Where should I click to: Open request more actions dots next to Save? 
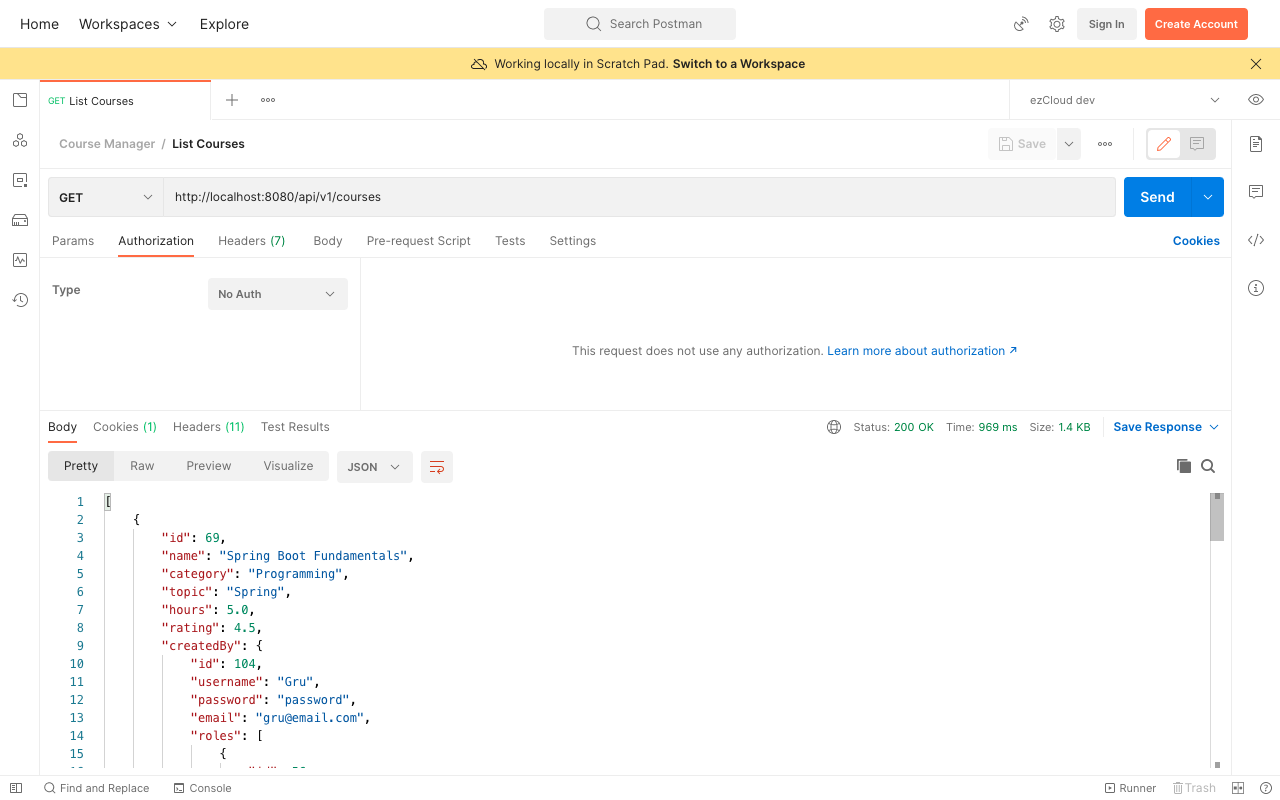tap(1105, 144)
